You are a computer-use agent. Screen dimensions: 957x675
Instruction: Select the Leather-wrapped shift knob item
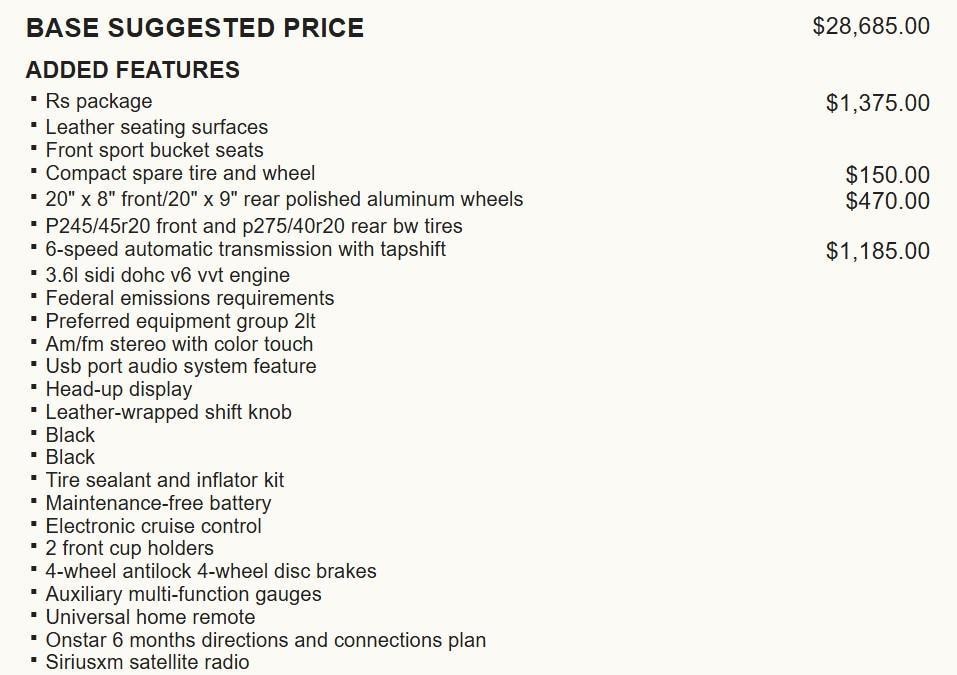(x=169, y=412)
